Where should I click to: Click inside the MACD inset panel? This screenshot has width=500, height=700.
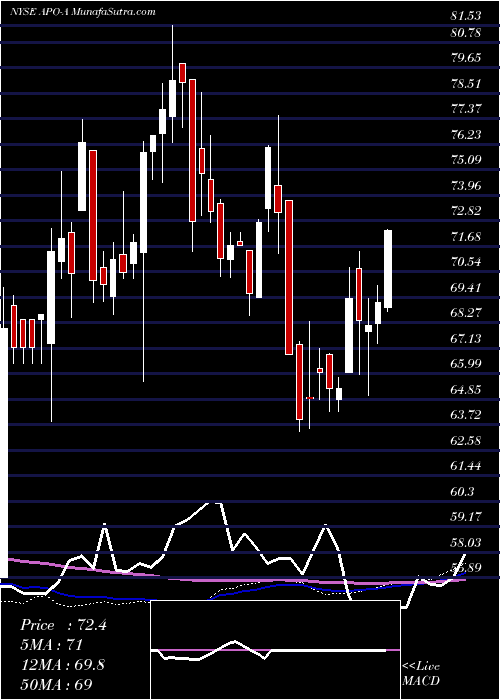coord(275,650)
